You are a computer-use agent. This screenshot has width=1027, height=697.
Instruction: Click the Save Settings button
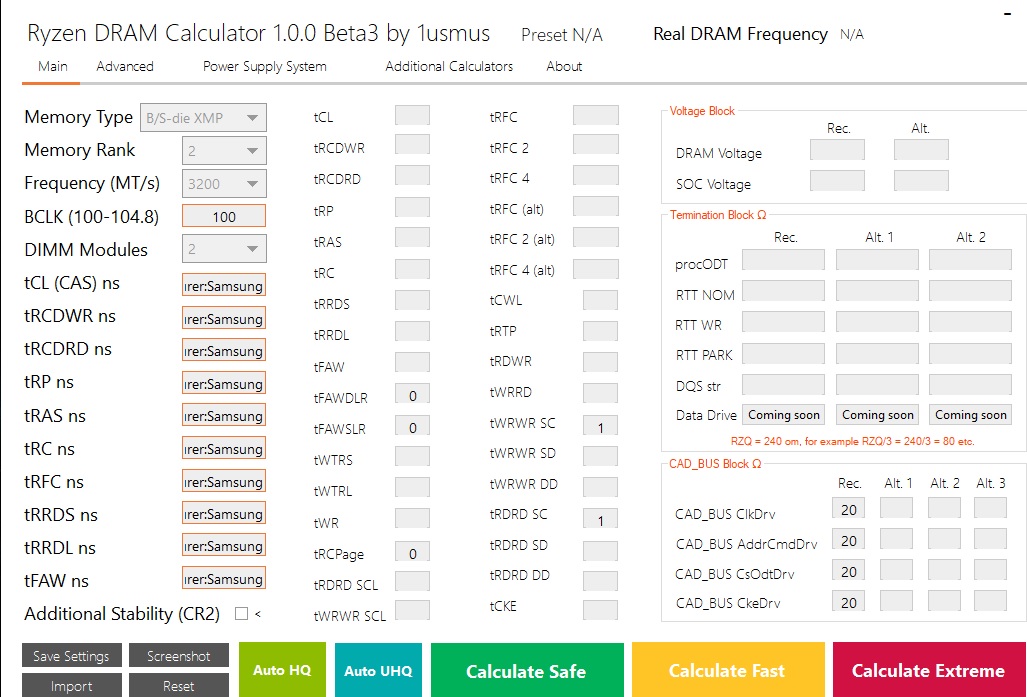[72, 656]
